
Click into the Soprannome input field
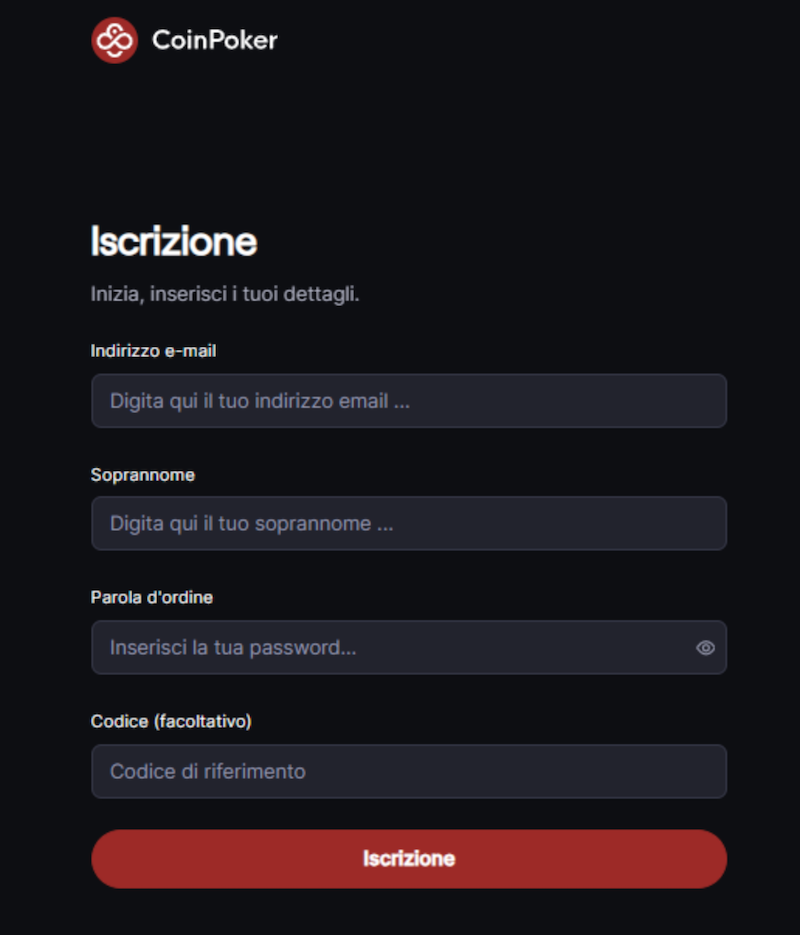pyautogui.click(x=408, y=523)
